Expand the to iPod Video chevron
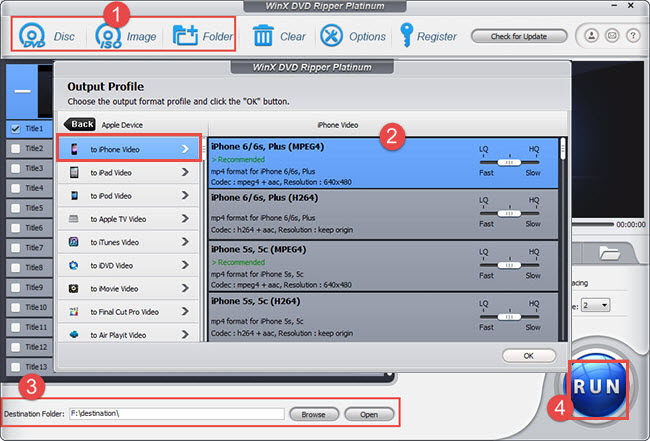The width and height of the screenshot is (650, 441). (x=185, y=196)
